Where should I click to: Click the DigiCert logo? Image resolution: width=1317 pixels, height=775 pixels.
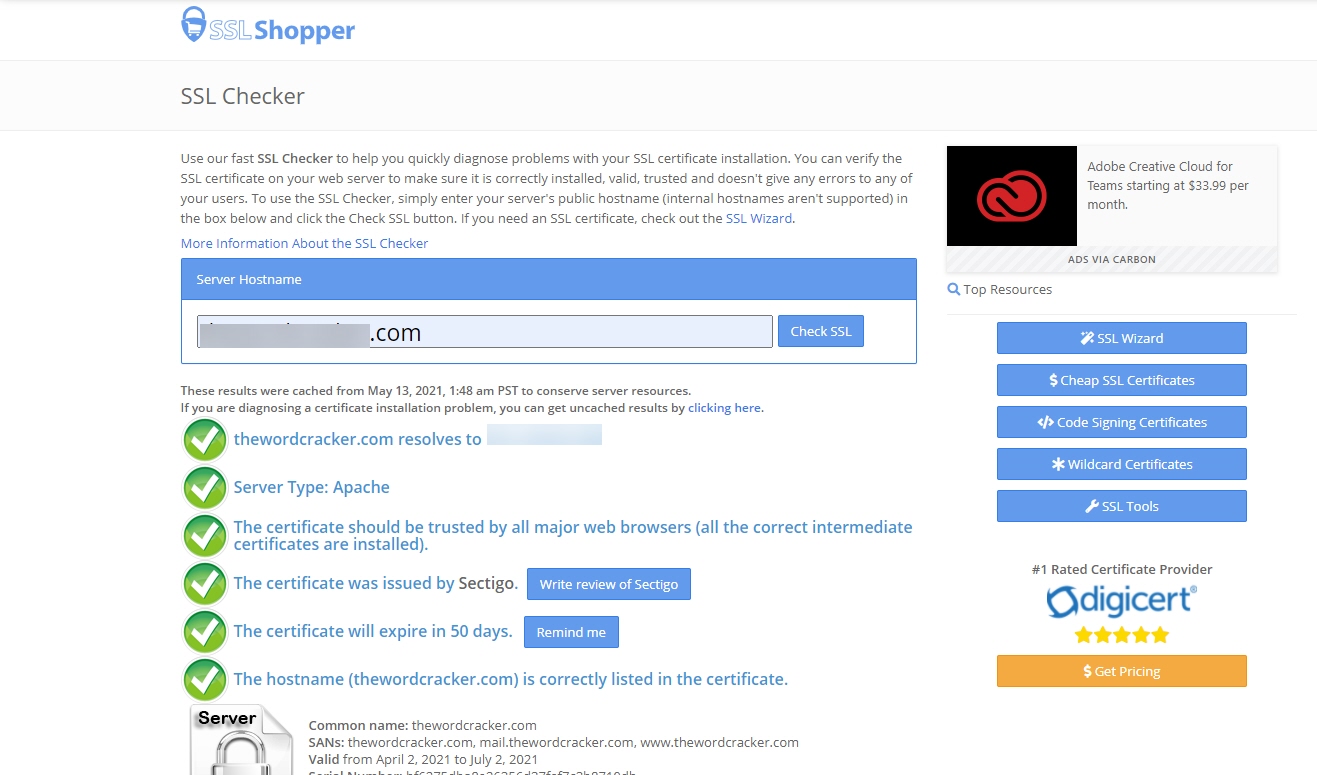1122,601
